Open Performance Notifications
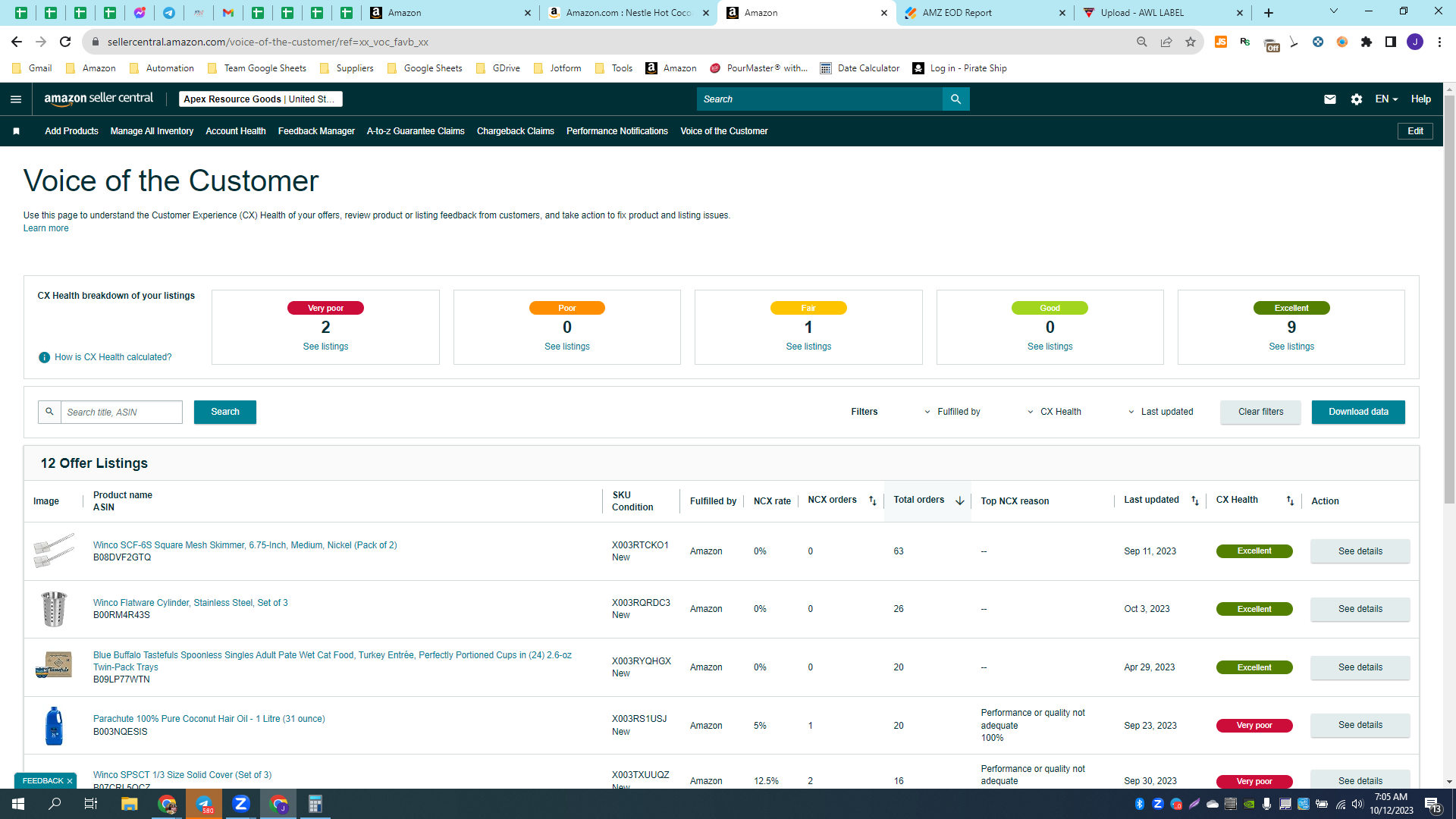1456x819 pixels. pyautogui.click(x=617, y=131)
